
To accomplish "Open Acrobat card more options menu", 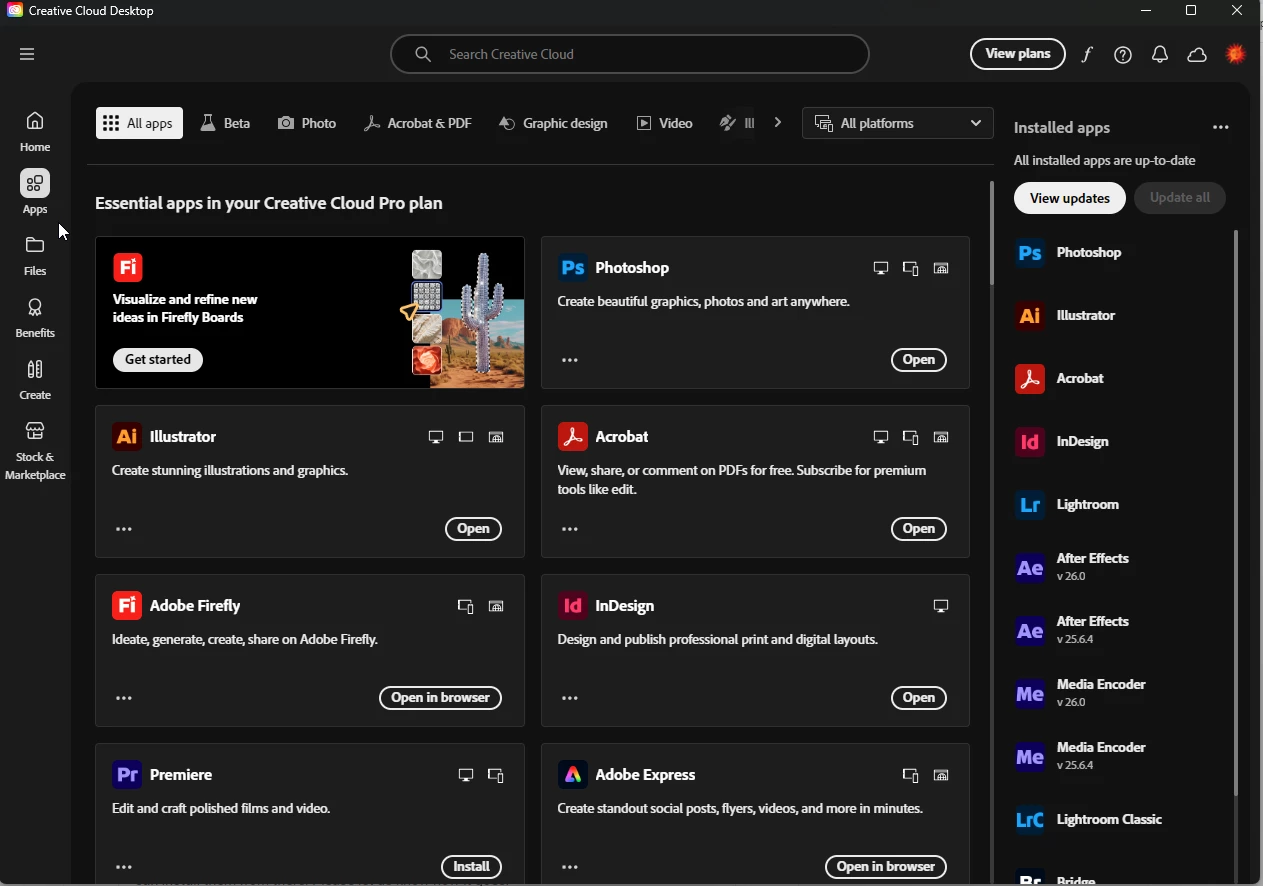I will point(570,529).
